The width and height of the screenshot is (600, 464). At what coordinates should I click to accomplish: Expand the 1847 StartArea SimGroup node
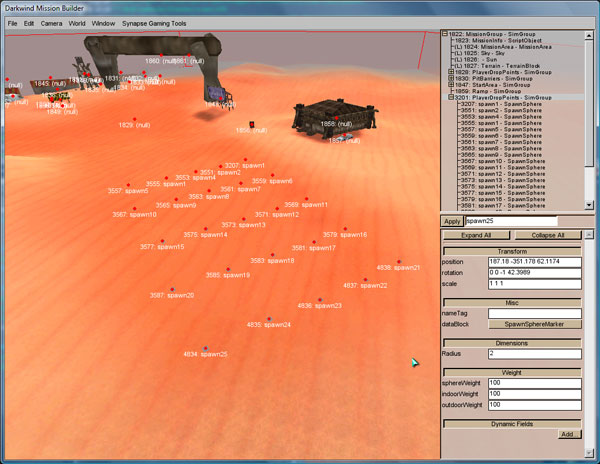tap(452, 85)
